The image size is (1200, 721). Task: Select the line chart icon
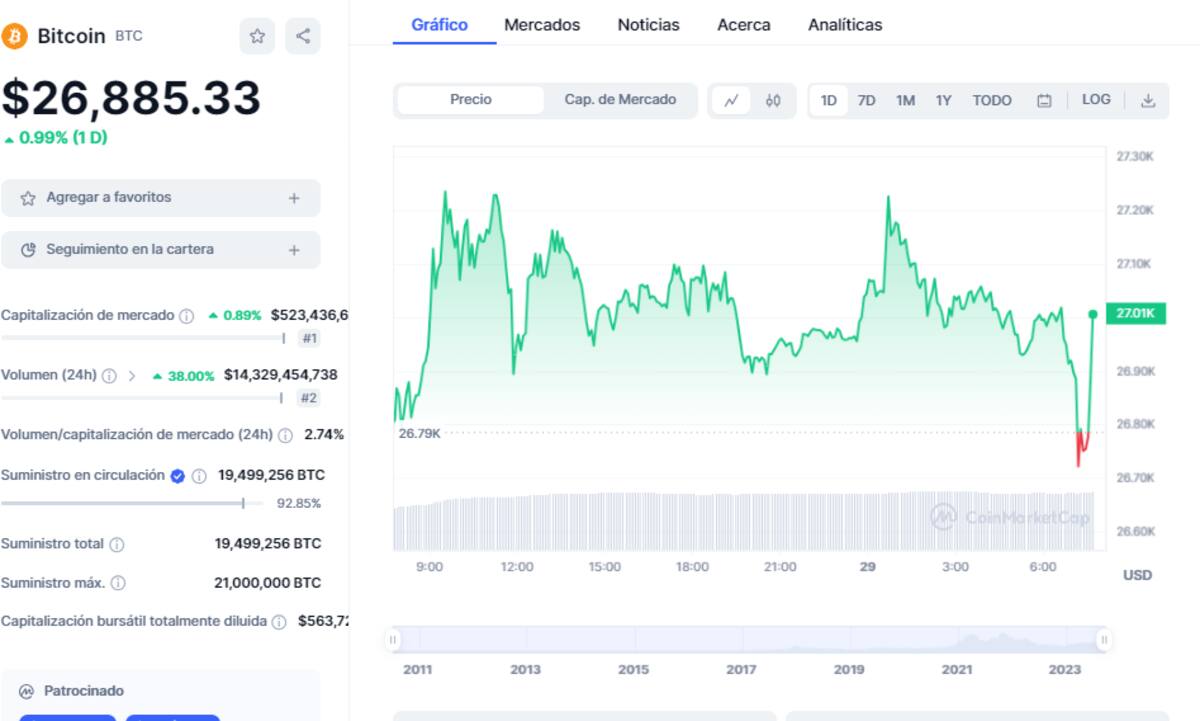click(731, 100)
